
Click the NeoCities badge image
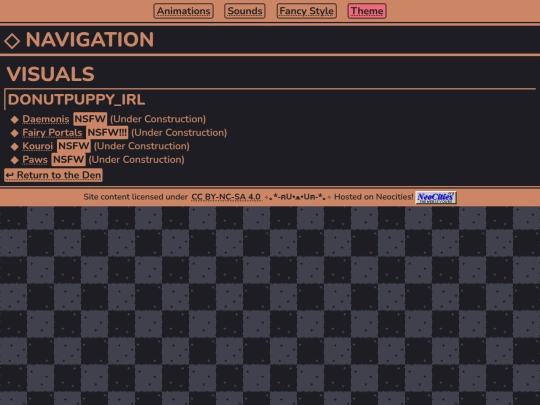click(436, 197)
